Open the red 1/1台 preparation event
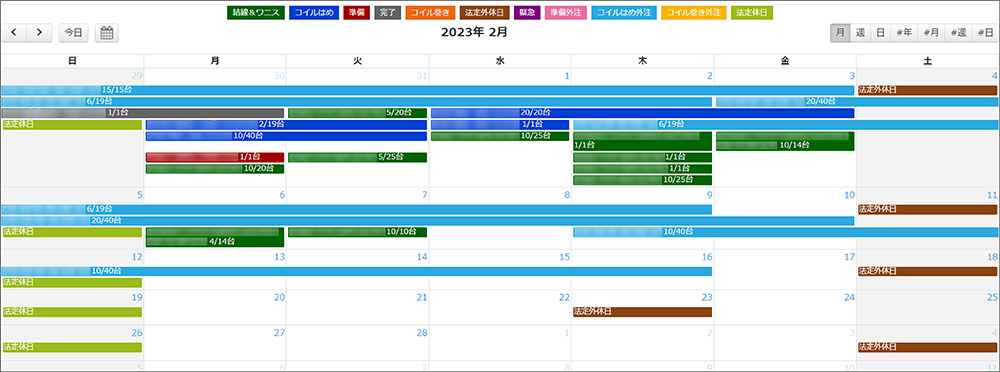The width and height of the screenshot is (1000, 372). click(215, 157)
